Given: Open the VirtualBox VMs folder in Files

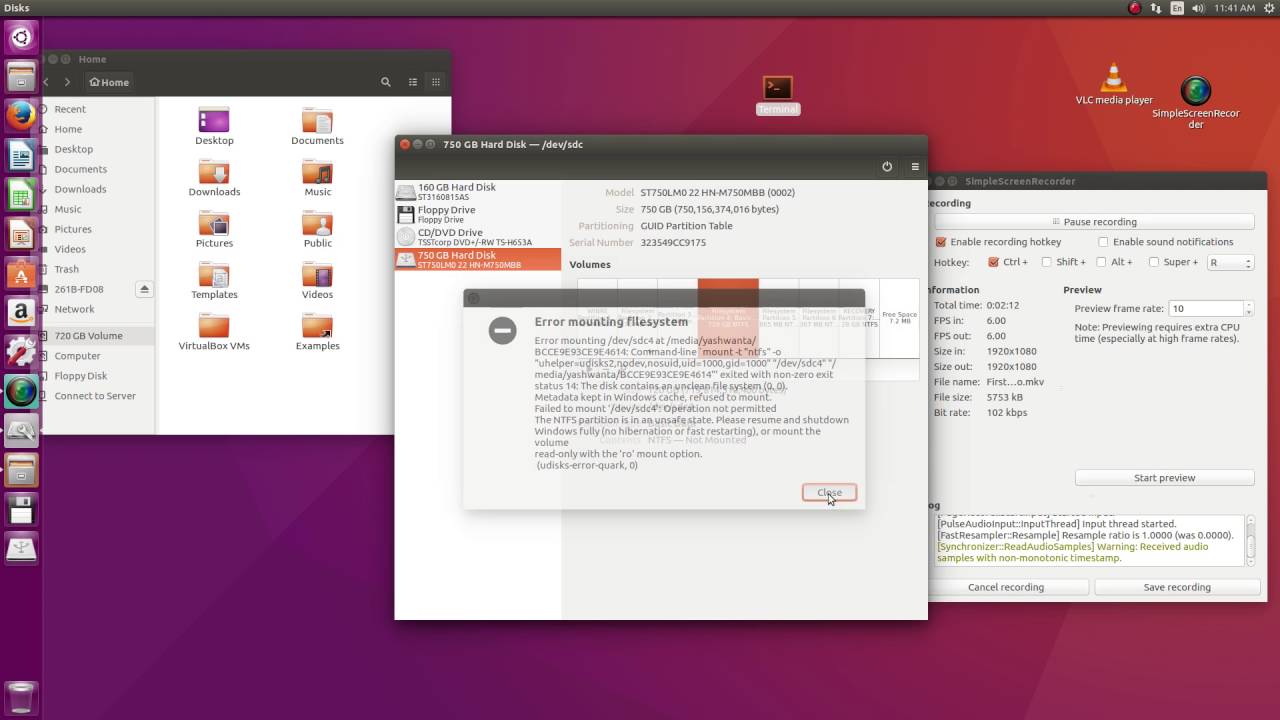Looking at the screenshot, I should [214, 333].
